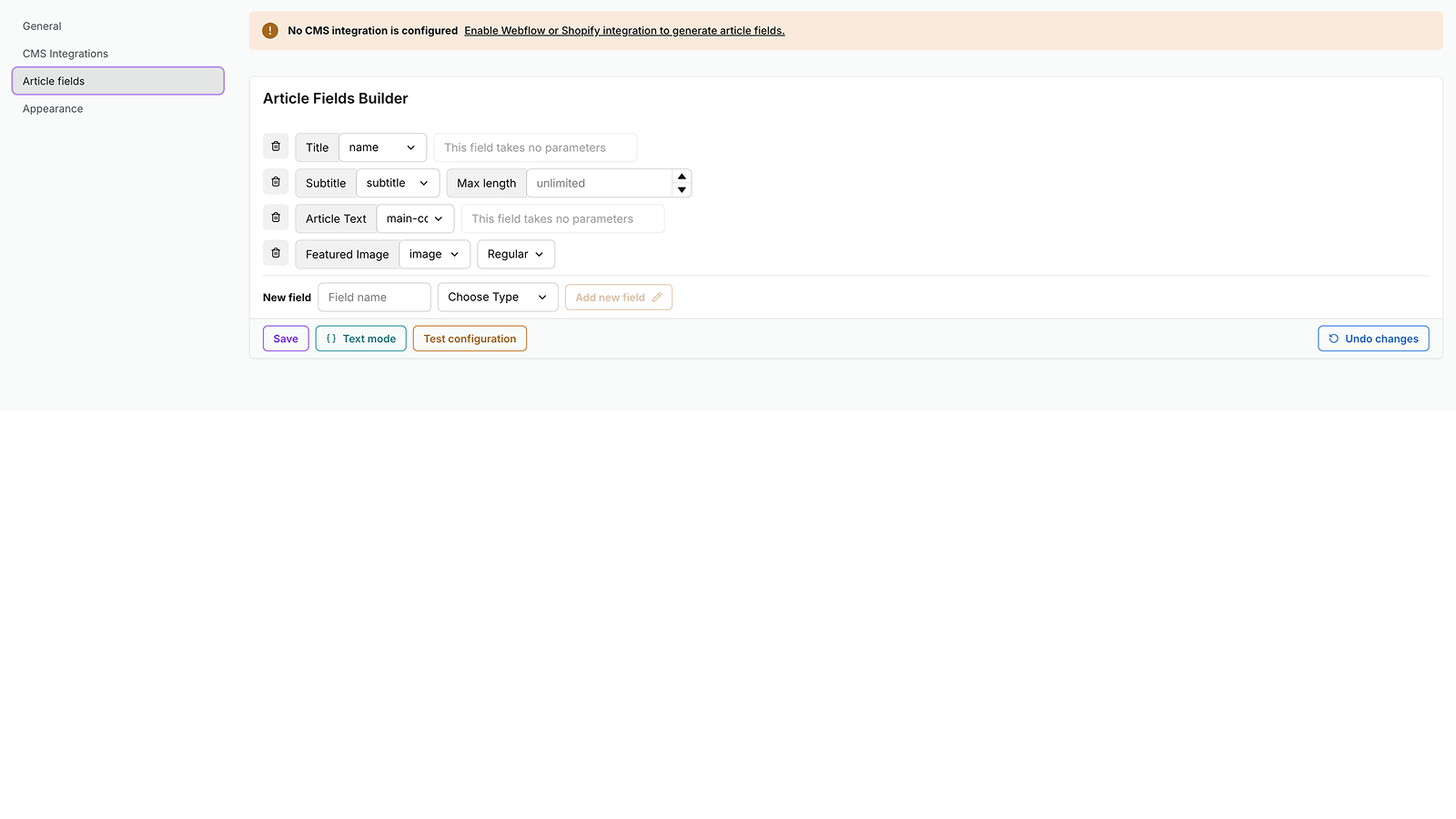Click Test configuration
The width and height of the screenshot is (1456, 819).
470,338
